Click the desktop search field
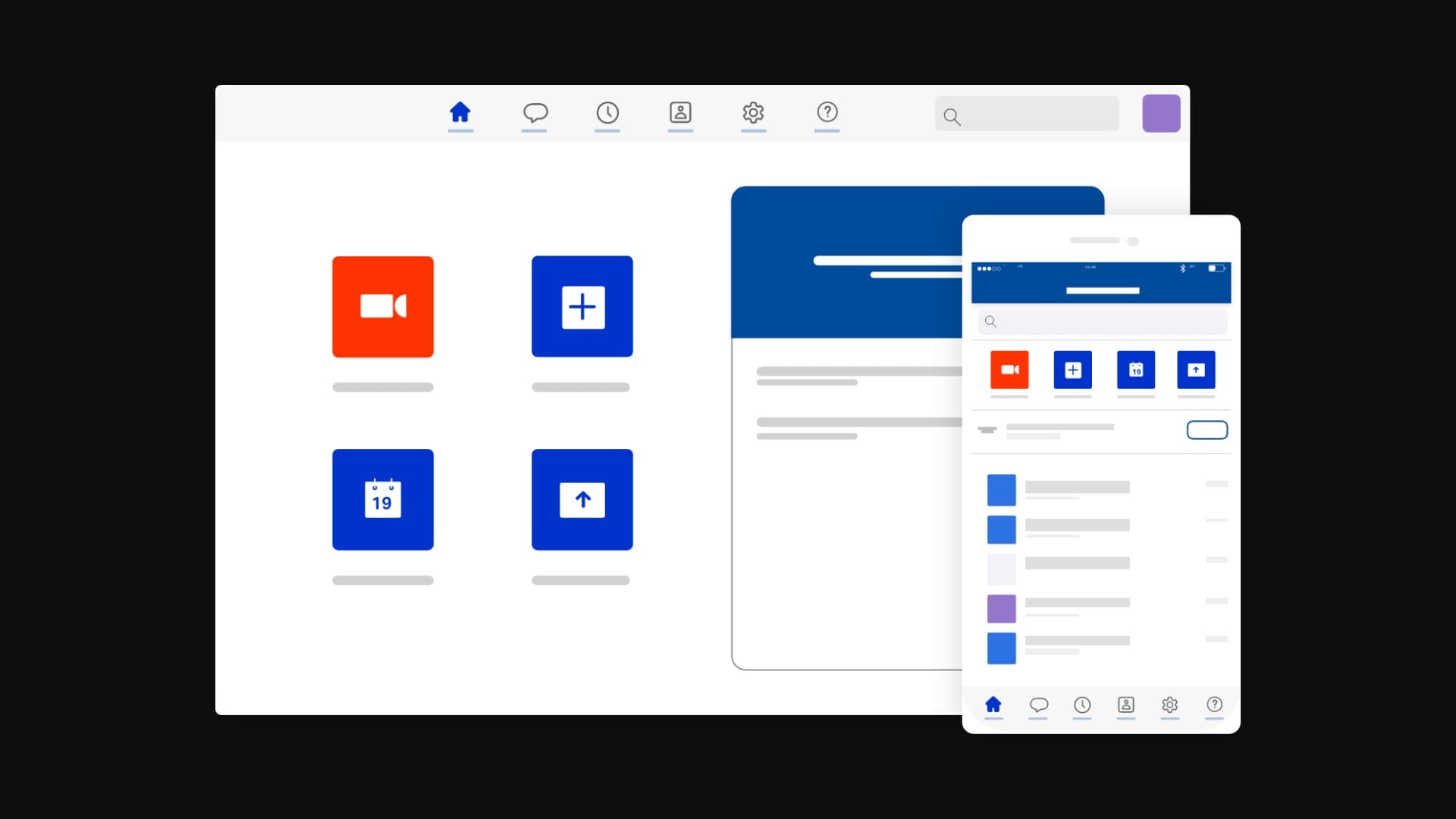This screenshot has width=1456, height=819. tap(1027, 115)
